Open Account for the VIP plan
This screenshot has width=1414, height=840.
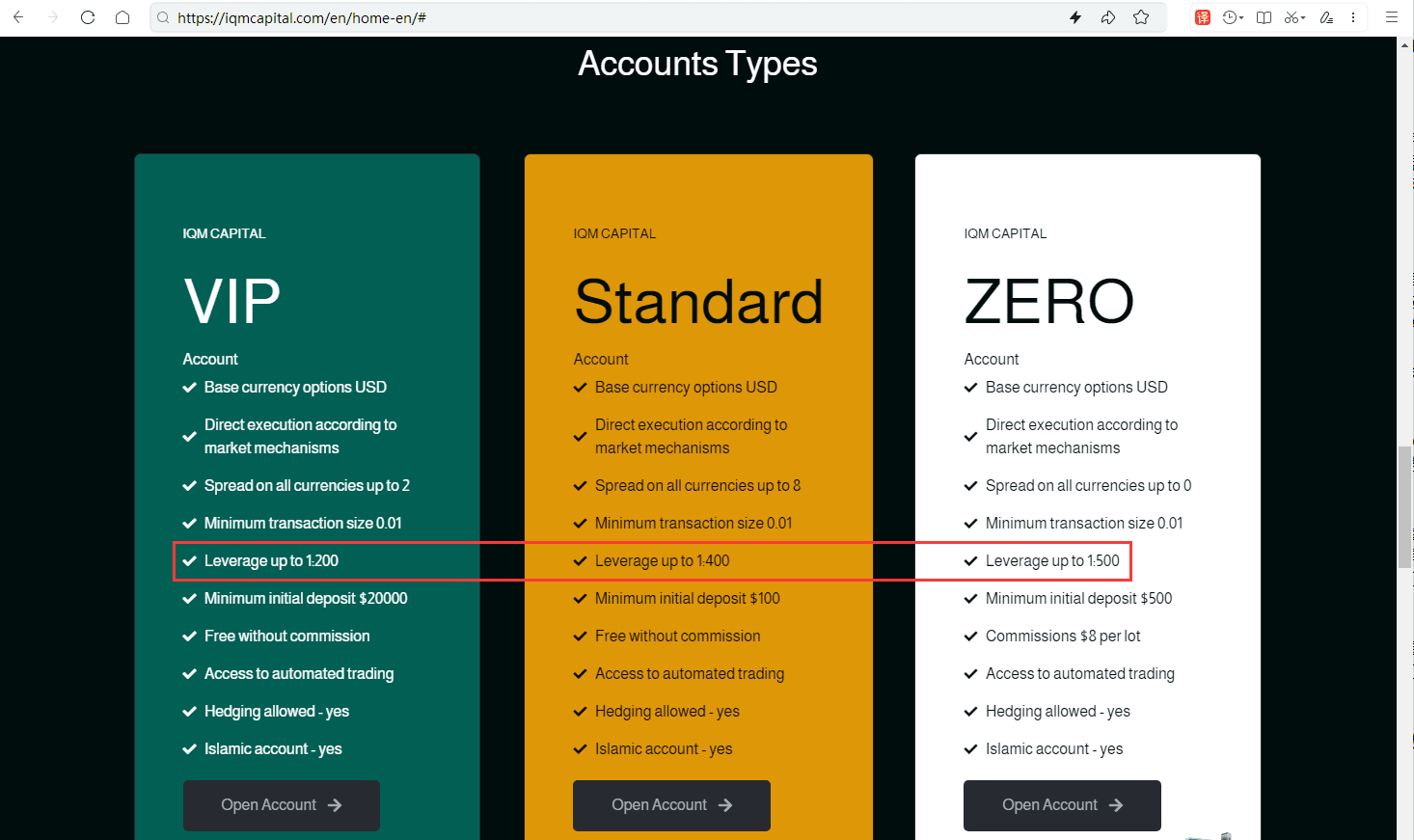282,805
